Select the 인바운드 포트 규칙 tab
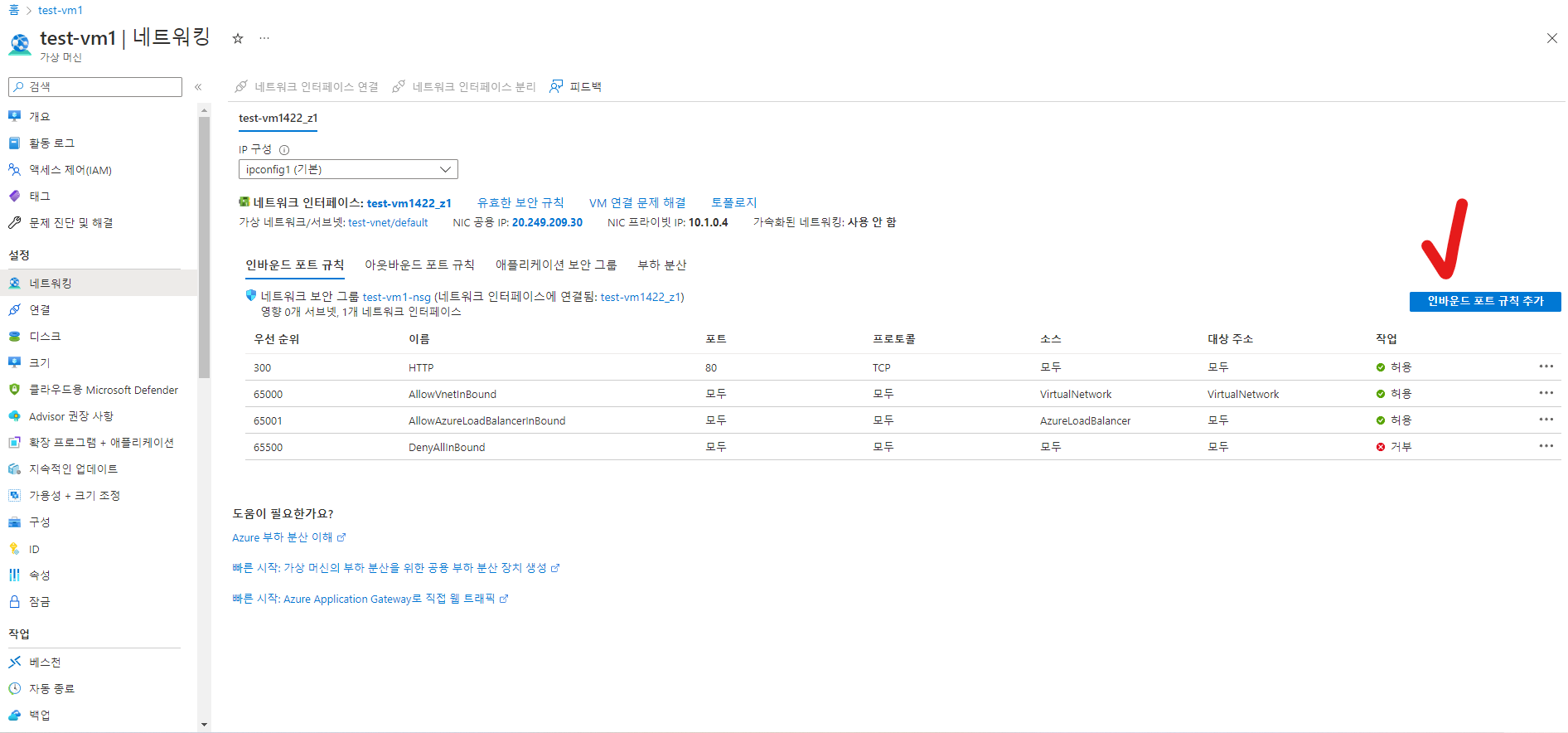 [294, 265]
